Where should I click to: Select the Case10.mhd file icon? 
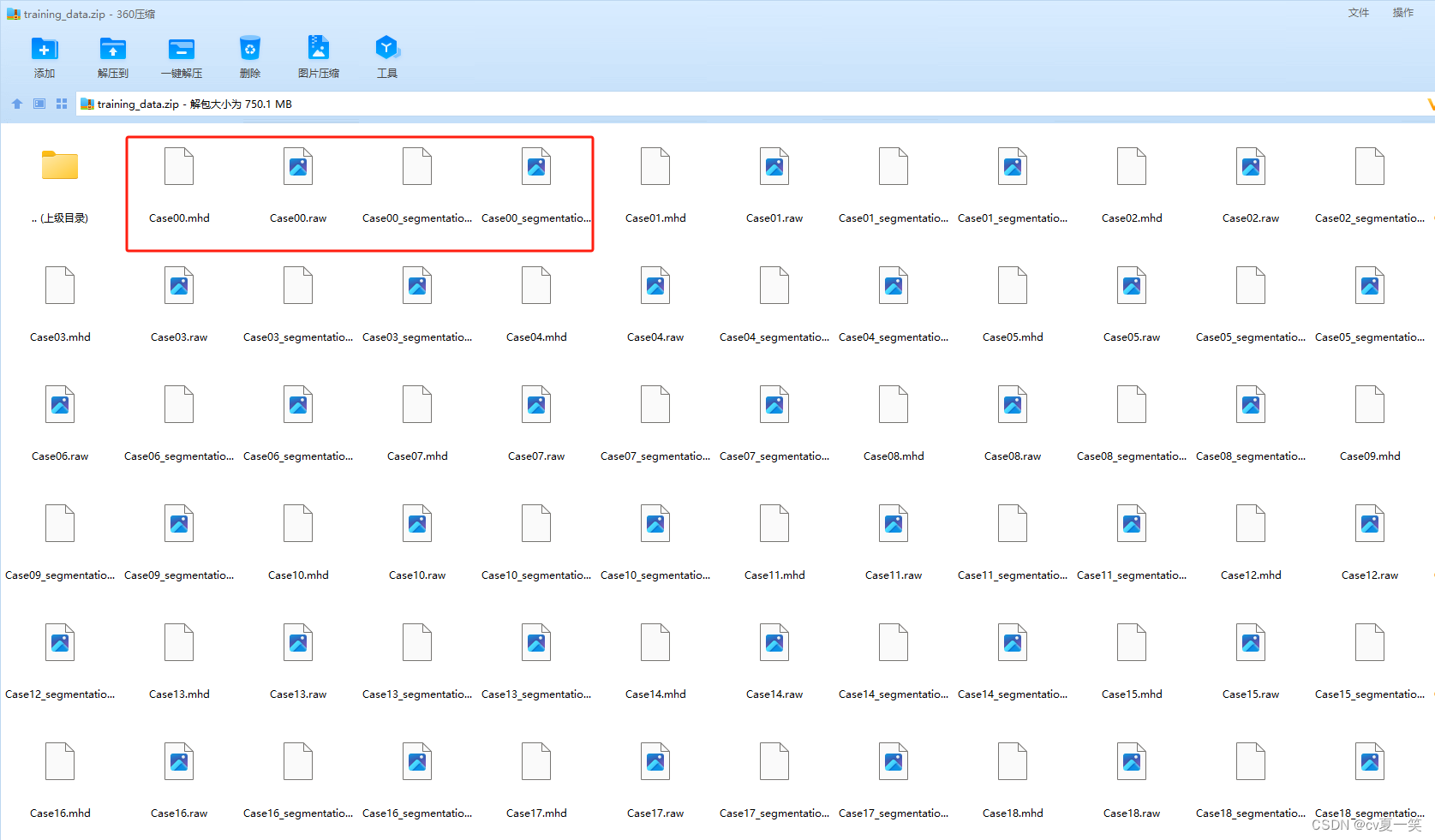pos(298,523)
